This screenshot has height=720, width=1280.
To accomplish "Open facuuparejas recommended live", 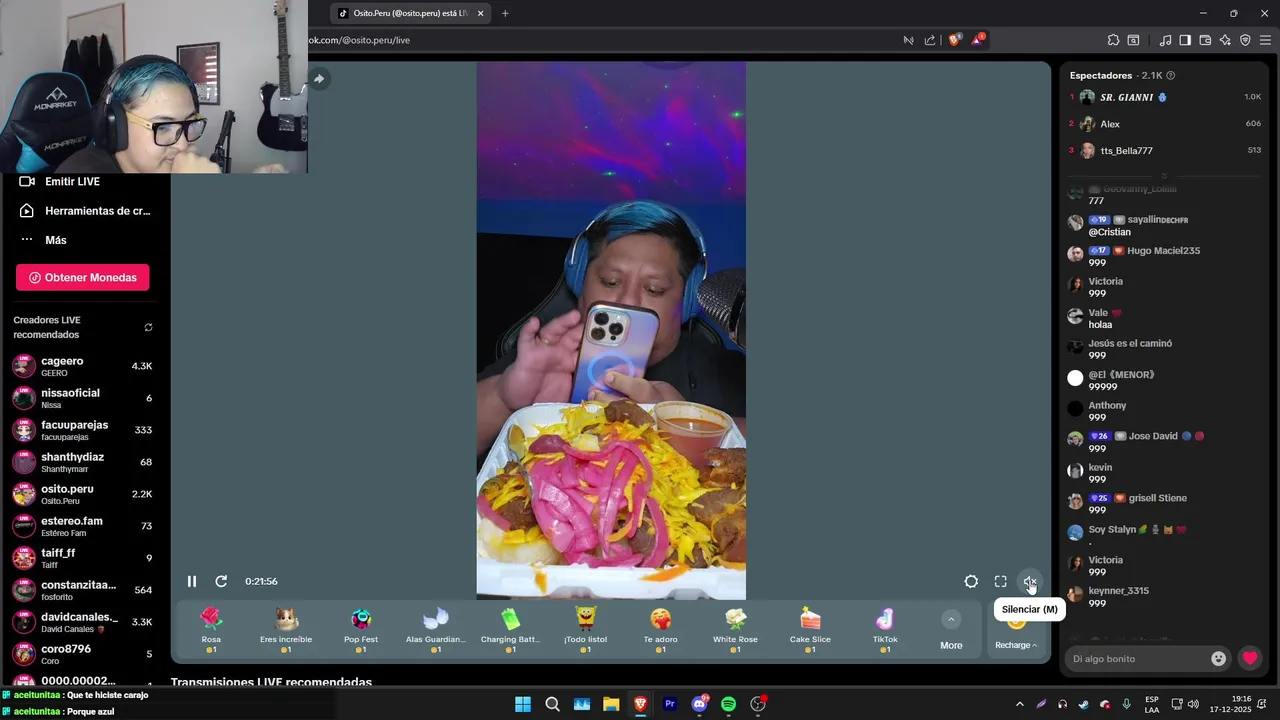I will click(82, 430).
